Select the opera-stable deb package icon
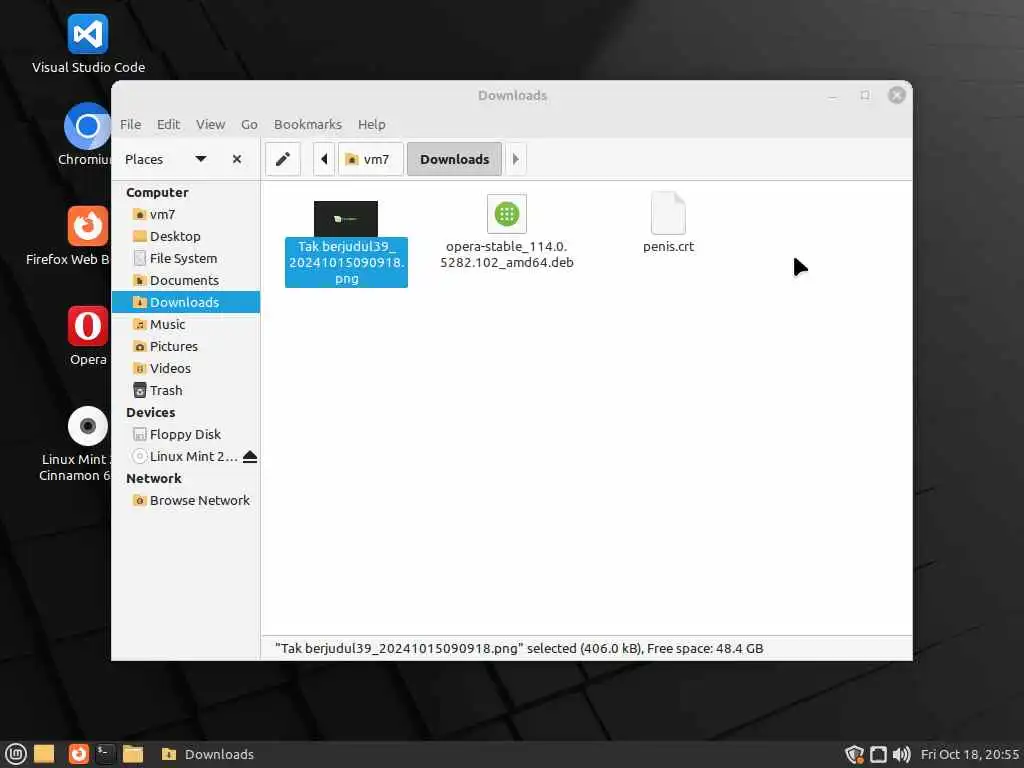The width and height of the screenshot is (1024, 768). click(507, 214)
